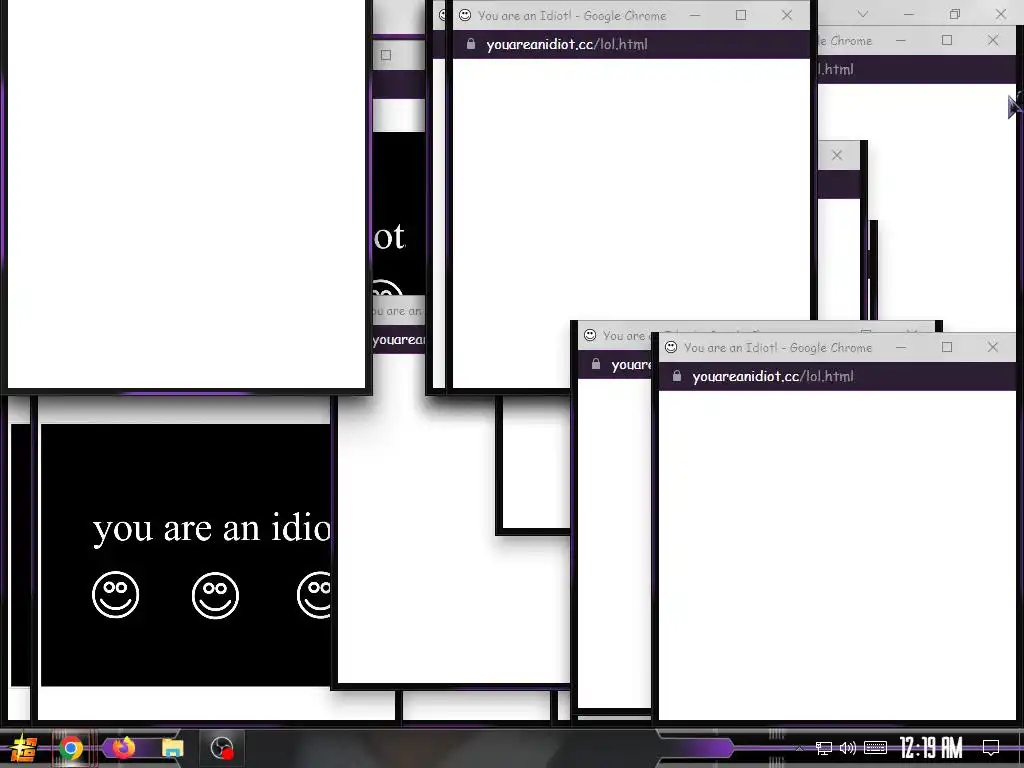The height and width of the screenshot is (768, 1024).
Task: Open the notification center icon
Action: [x=991, y=748]
